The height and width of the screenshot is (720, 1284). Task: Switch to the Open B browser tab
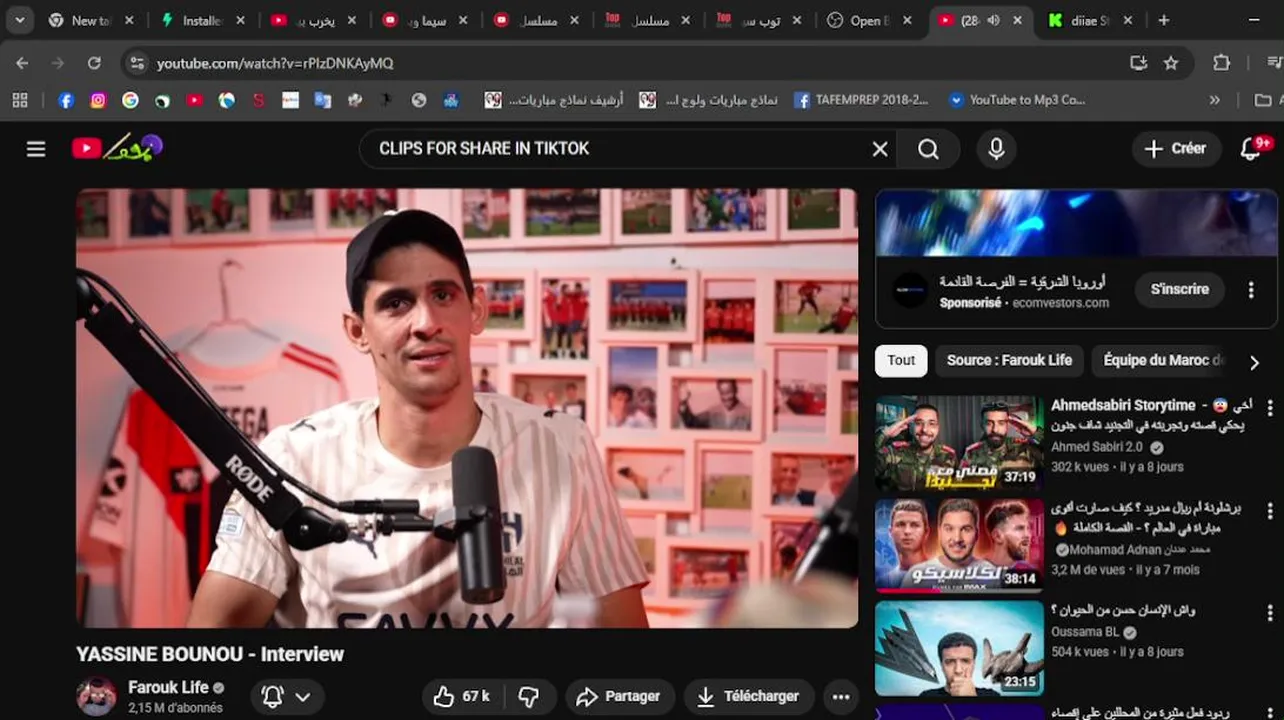coord(870,20)
